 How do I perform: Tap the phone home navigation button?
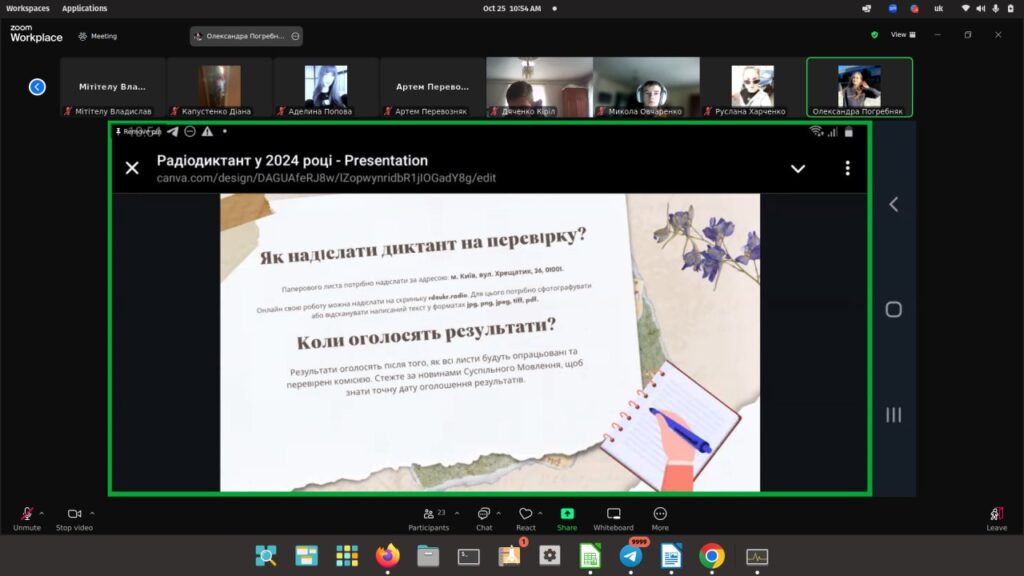(893, 310)
